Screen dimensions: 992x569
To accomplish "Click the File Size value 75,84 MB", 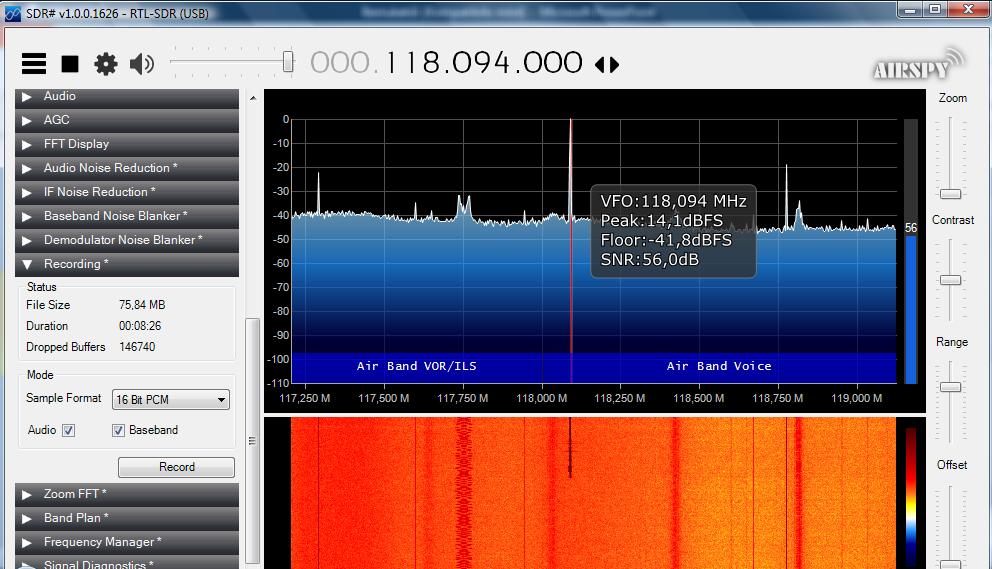I will [x=142, y=305].
